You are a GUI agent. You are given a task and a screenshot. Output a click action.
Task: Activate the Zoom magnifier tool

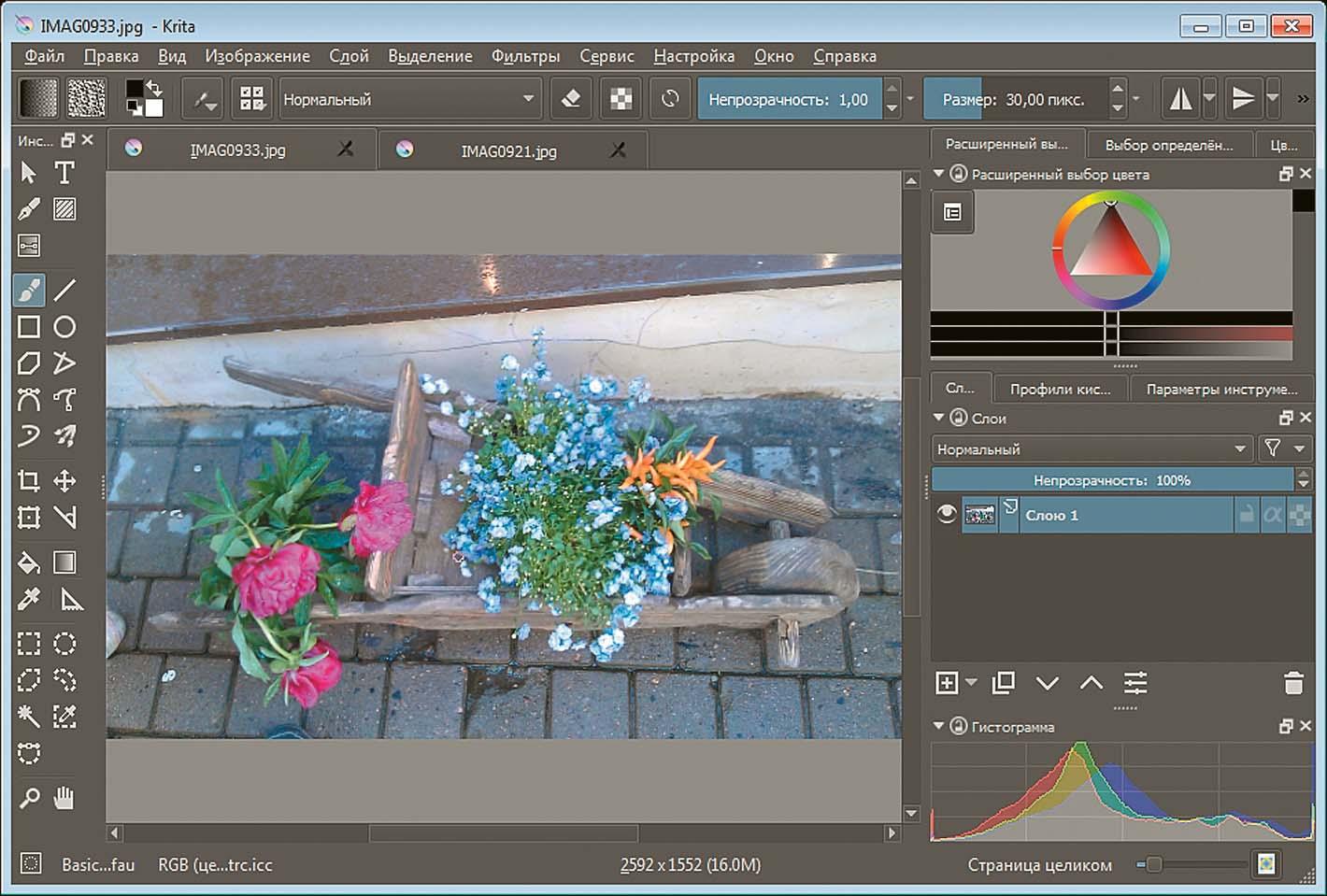point(29,798)
